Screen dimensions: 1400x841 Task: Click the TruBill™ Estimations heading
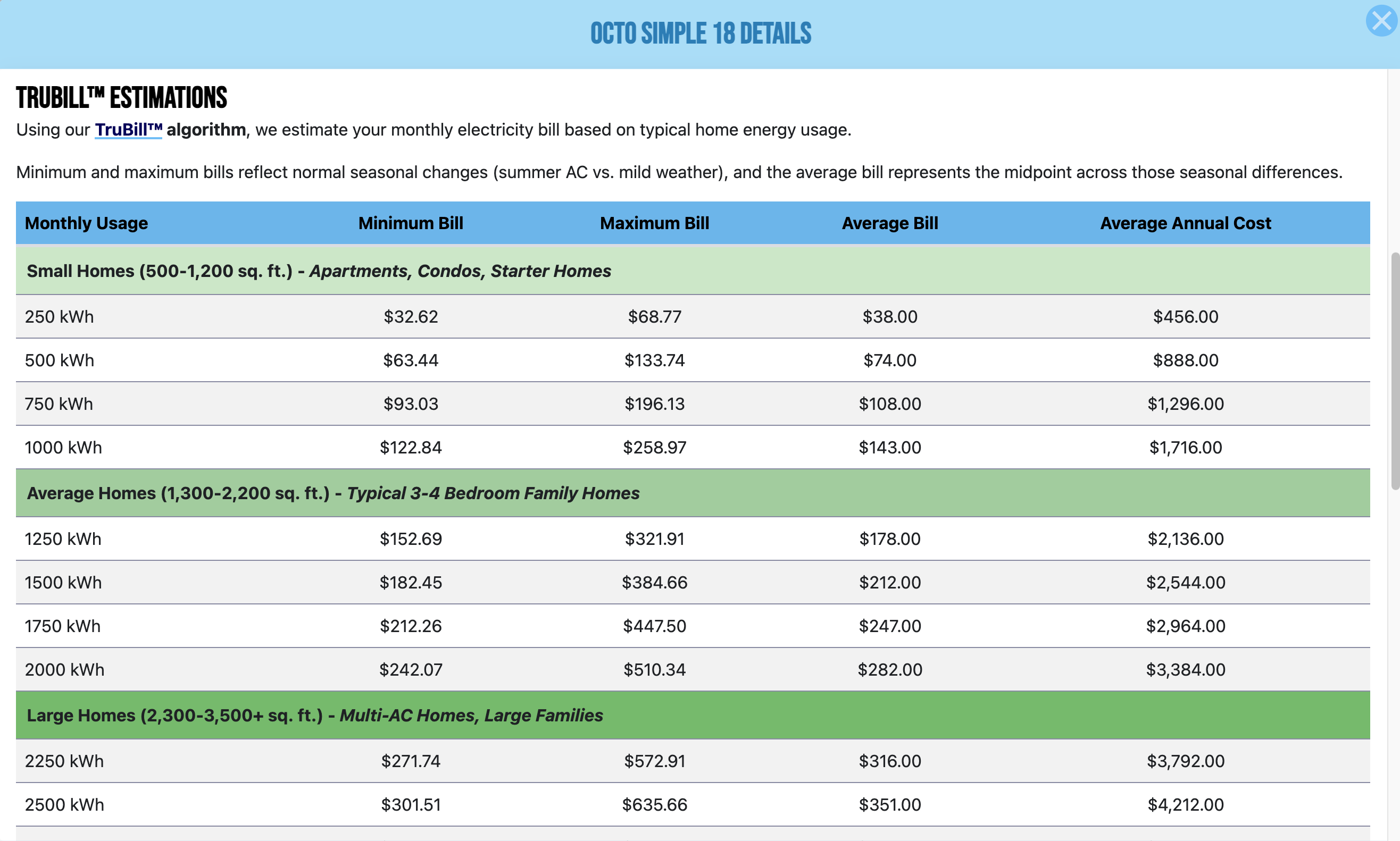(121, 97)
